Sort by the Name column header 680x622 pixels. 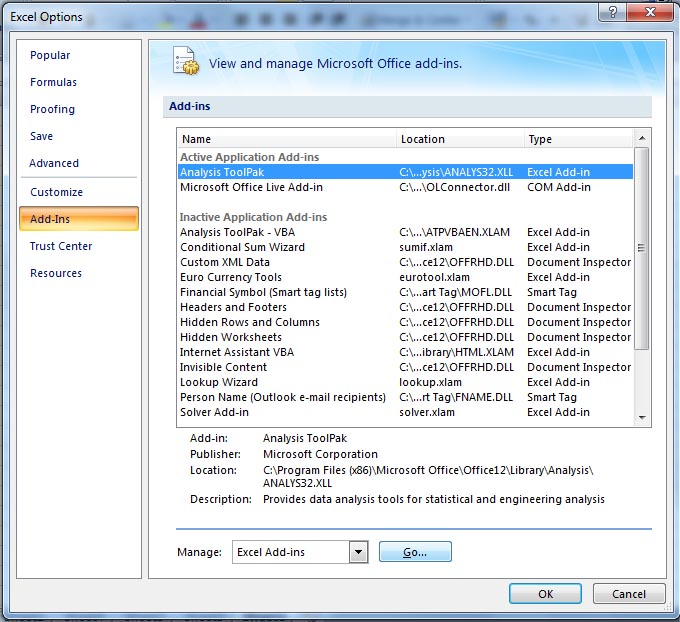[287, 139]
